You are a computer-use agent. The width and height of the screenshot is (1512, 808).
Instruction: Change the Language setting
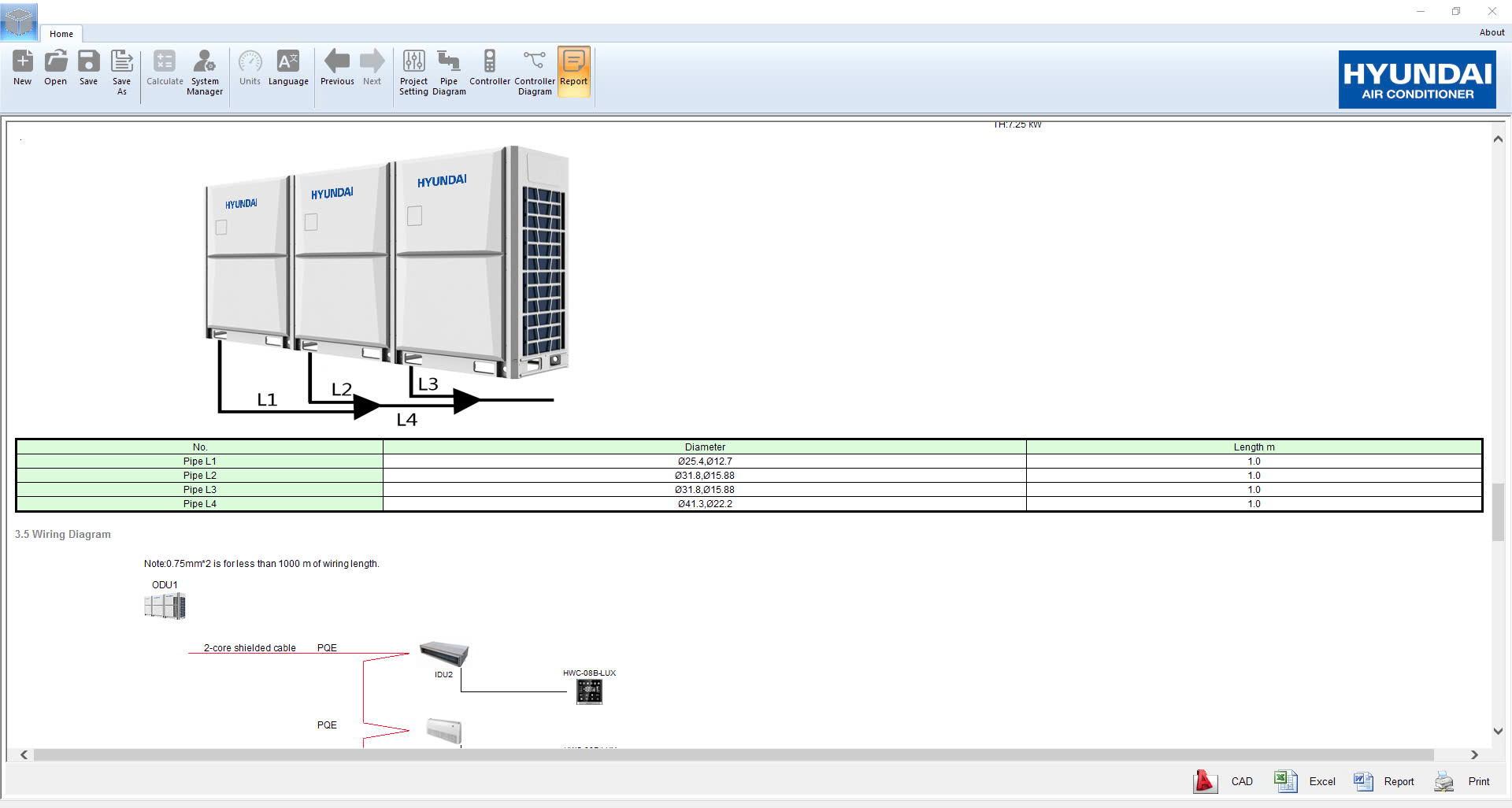(x=288, y=68)
